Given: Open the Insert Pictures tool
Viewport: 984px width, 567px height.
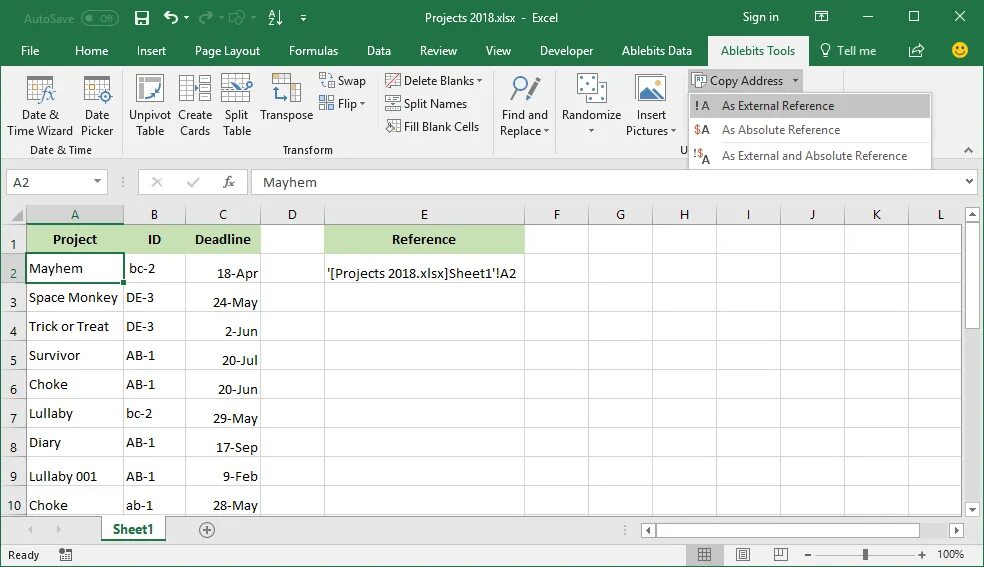Looking at the screenshot, I should (651, 105).
